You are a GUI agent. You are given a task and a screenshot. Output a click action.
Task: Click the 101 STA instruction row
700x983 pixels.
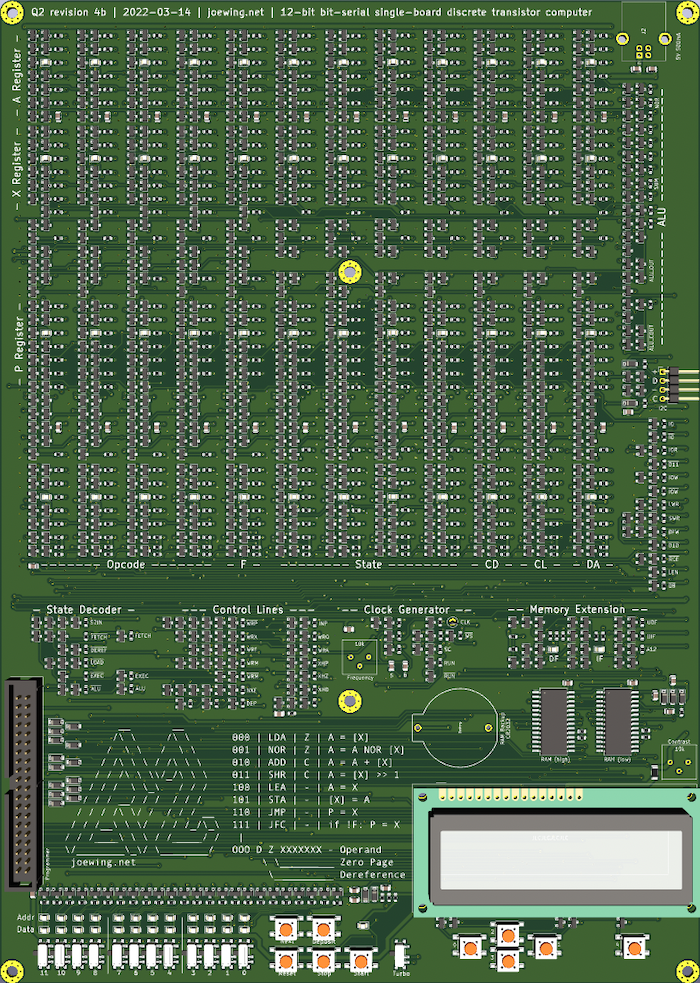click(301, 800)
